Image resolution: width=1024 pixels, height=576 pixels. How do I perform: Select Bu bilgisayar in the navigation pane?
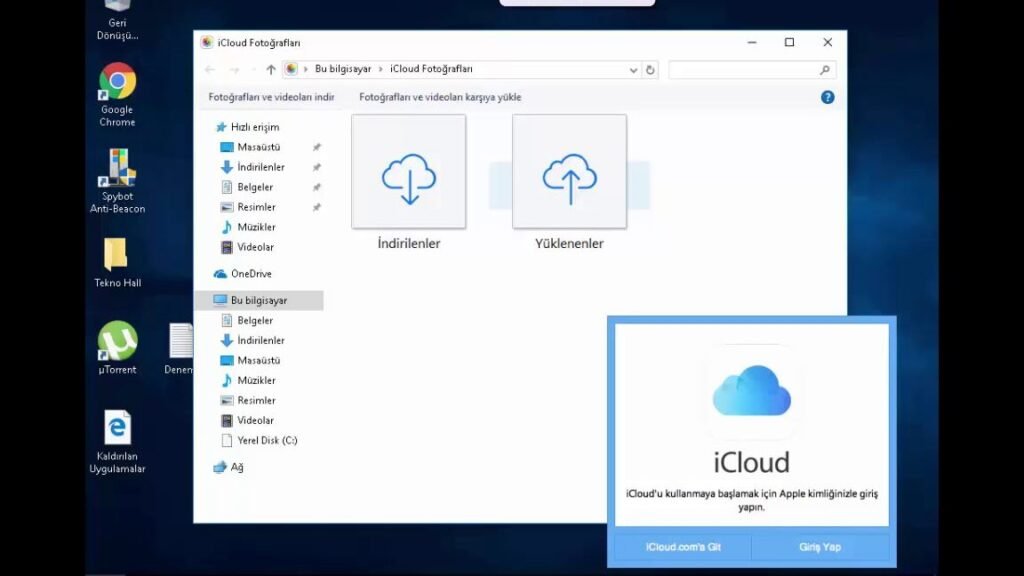click(259, 300)
